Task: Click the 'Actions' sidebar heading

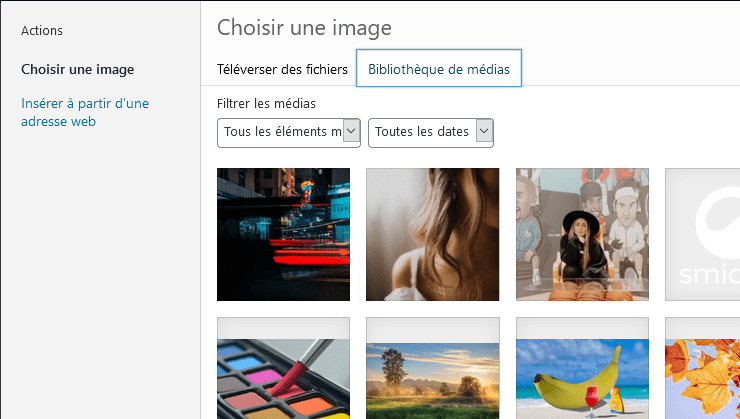Action: (x=42, y=30)
